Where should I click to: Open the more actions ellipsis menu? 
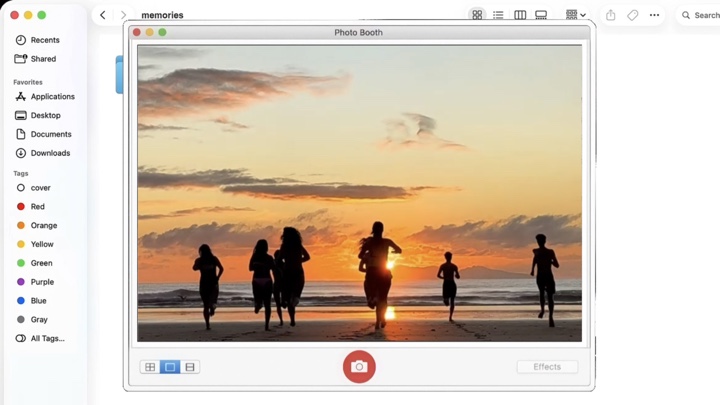click(654, 15)
